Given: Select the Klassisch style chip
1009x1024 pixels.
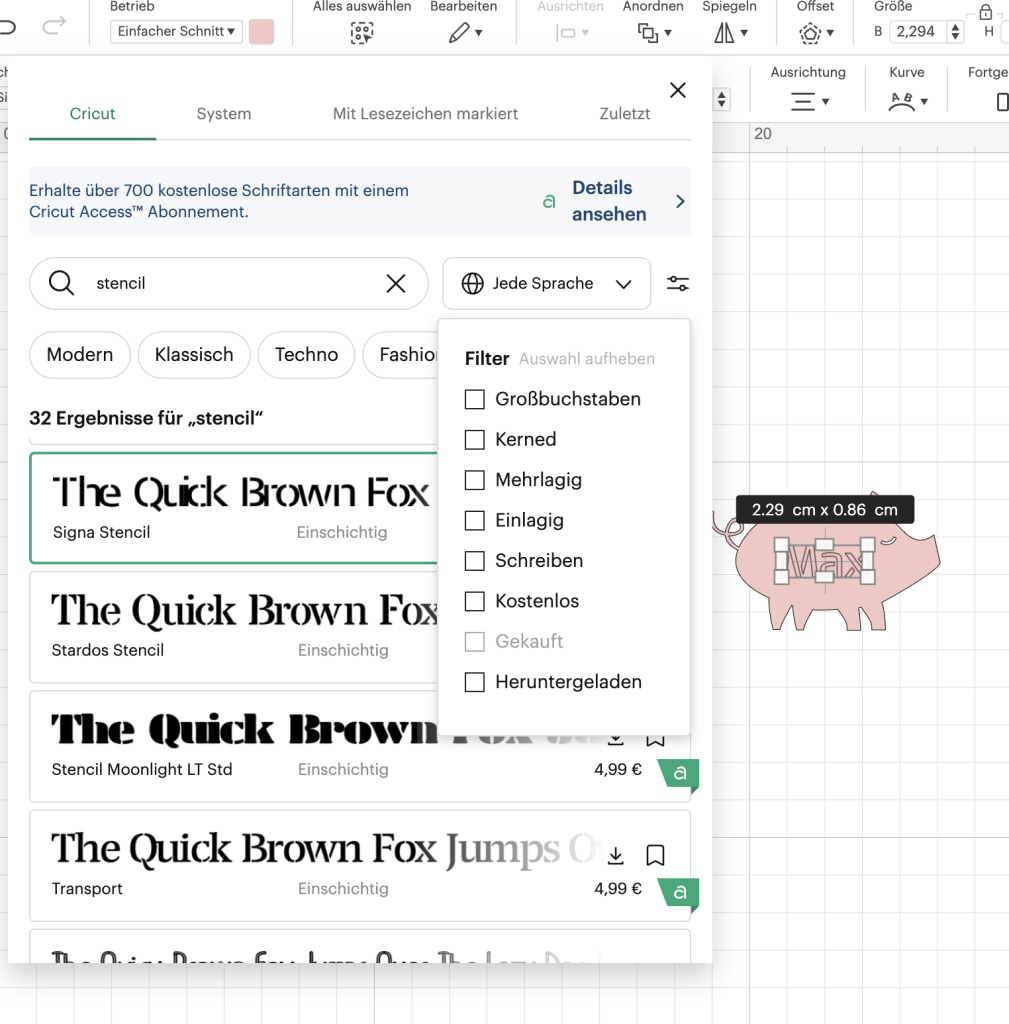Looking at the screenshot, I should (194, 355).
